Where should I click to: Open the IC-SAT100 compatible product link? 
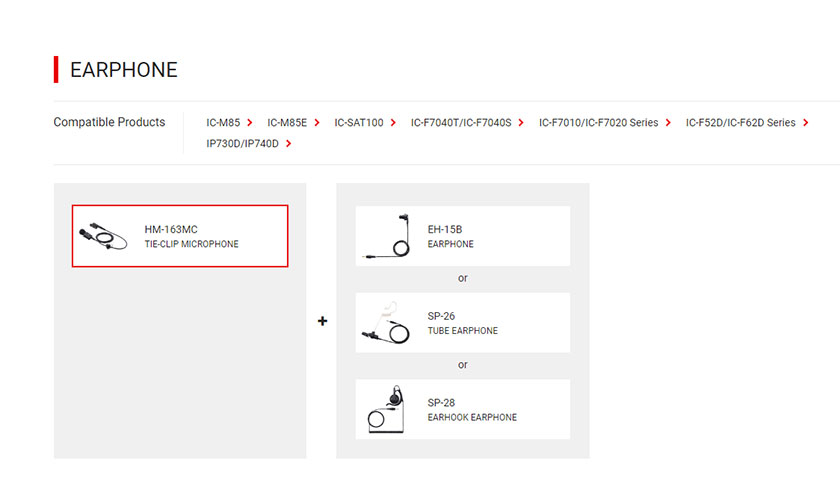pos(359,123)
